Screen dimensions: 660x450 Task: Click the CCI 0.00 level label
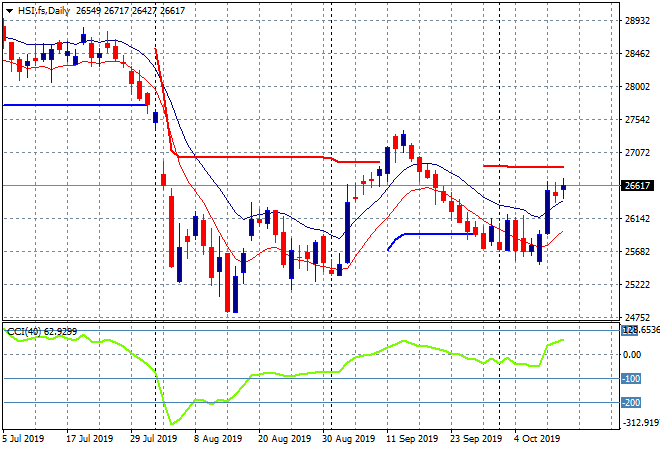coord(632,355)
